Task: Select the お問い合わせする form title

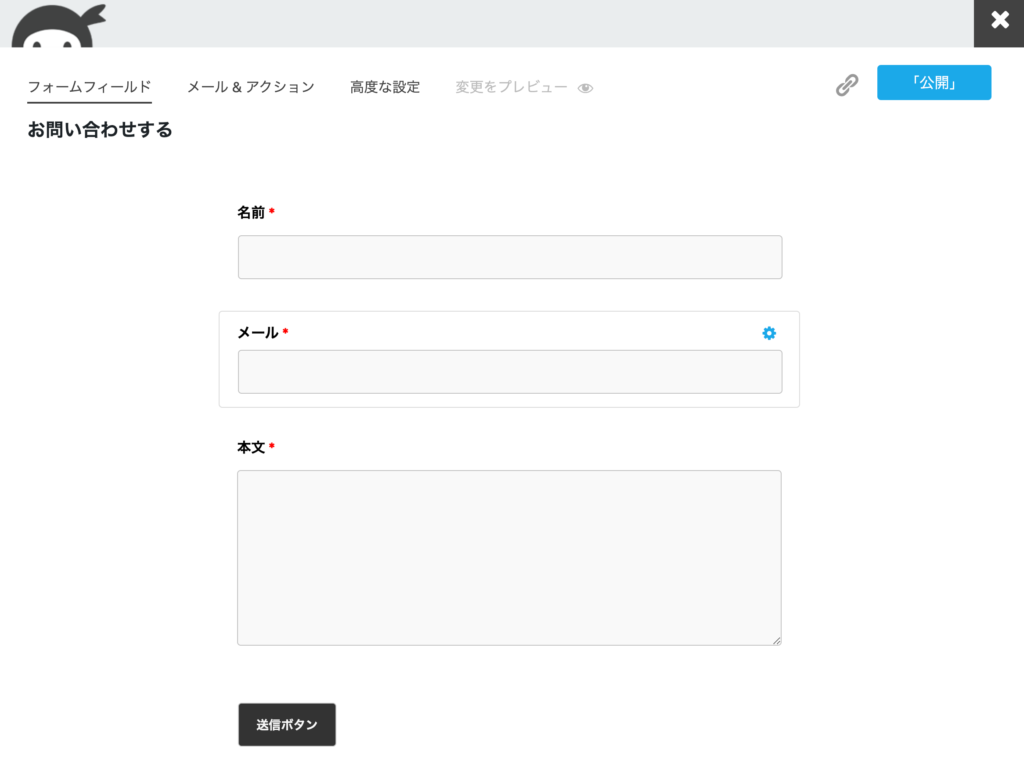Action: [100, 129]
